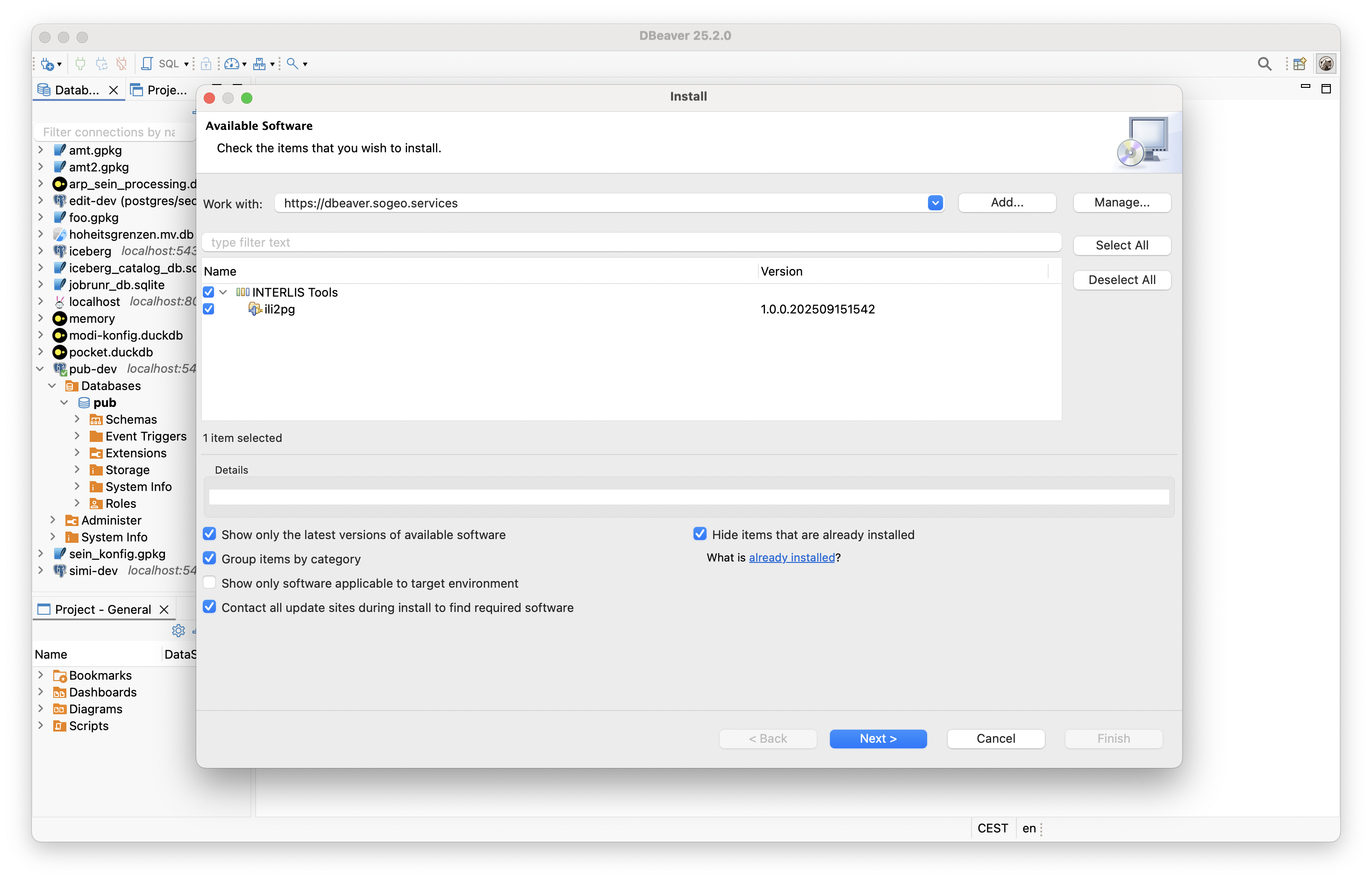
Task: Open the Work with site dropdown
Action: point(935,203)
